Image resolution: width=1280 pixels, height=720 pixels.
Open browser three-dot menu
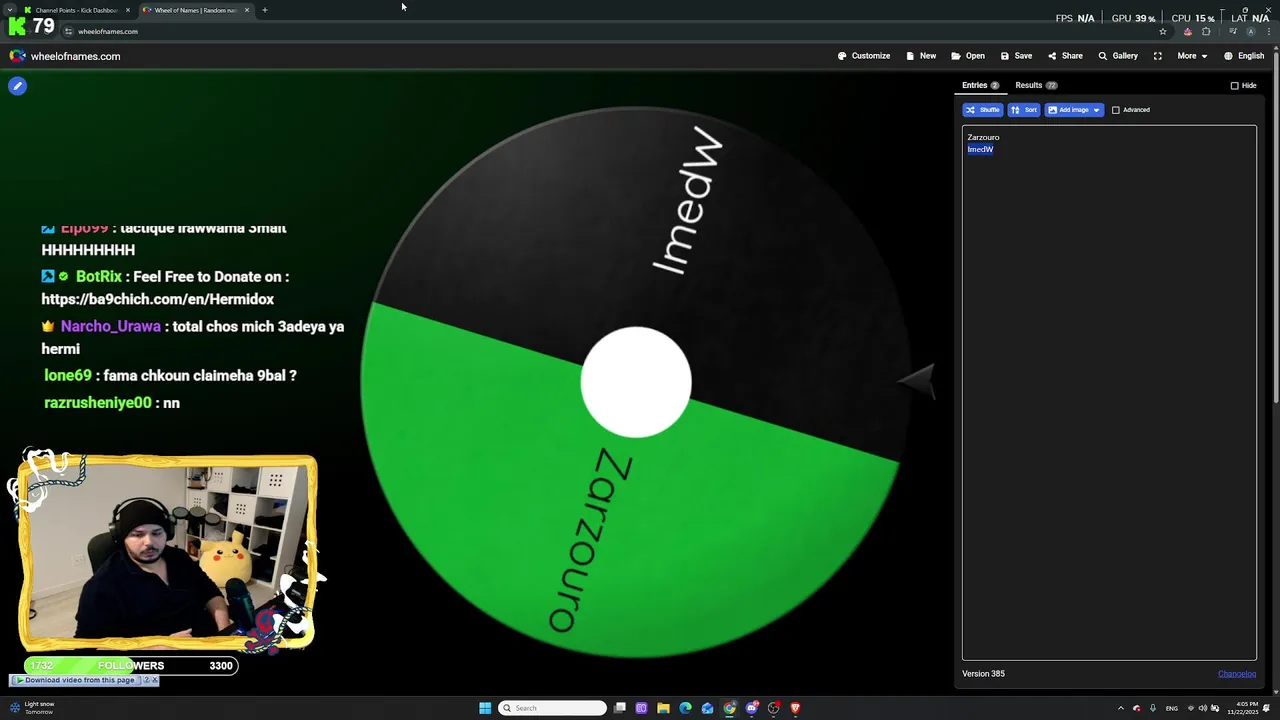[1268, 31]
